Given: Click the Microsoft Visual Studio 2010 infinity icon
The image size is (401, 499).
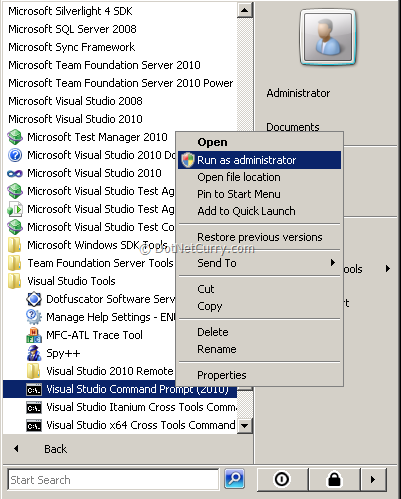Looking at the screenshot, I should [x=15, y=173].
